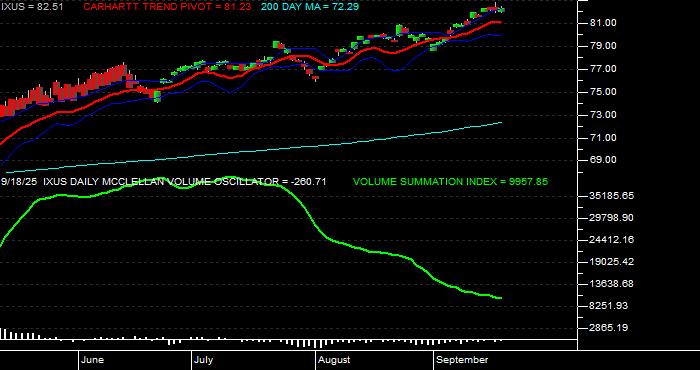
Task: Select September on the time axis
Action: (x=462, y=360)
